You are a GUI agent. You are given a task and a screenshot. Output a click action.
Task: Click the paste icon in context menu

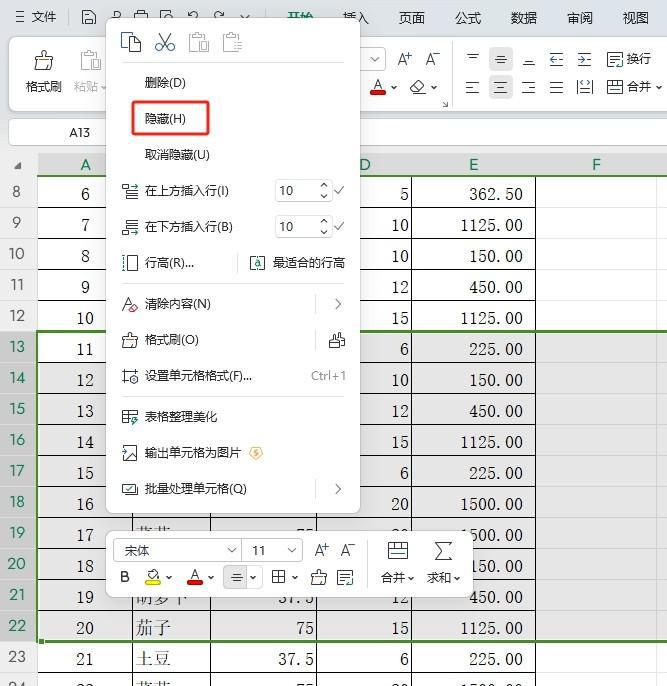point(199,42)
